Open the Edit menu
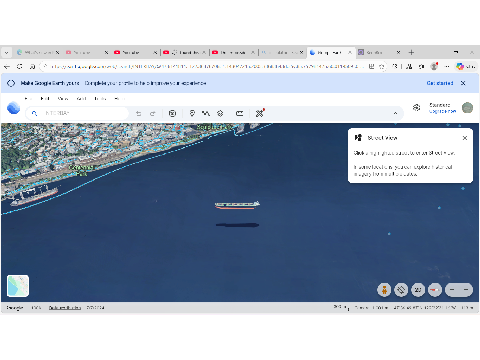Screen dimensions: 480x360 click(45, 99)
